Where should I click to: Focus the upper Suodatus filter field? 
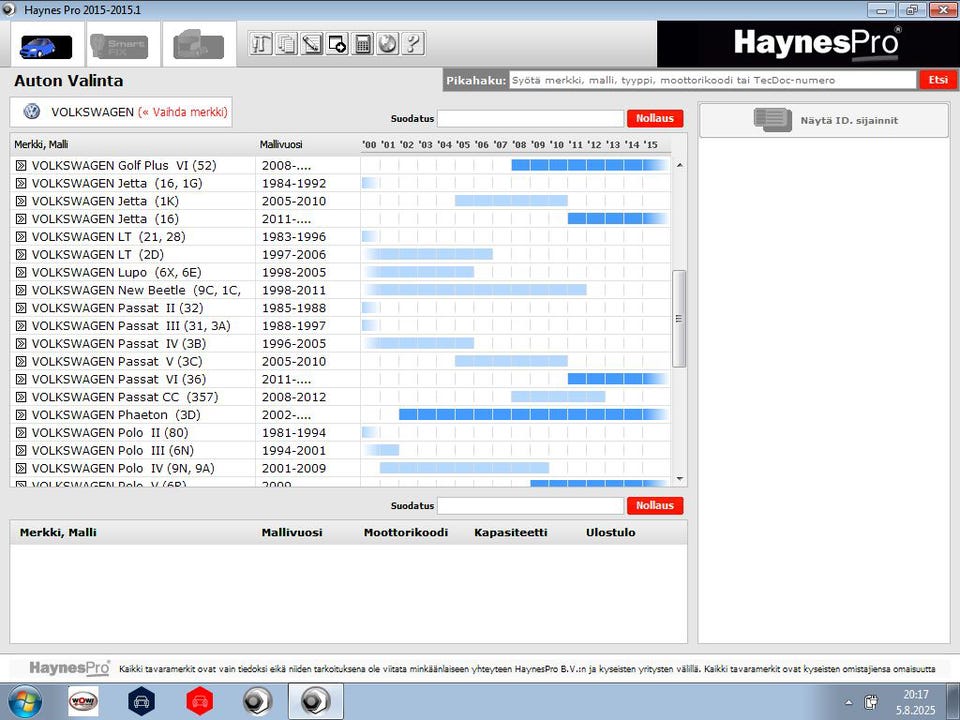click(x=530, y=118)
